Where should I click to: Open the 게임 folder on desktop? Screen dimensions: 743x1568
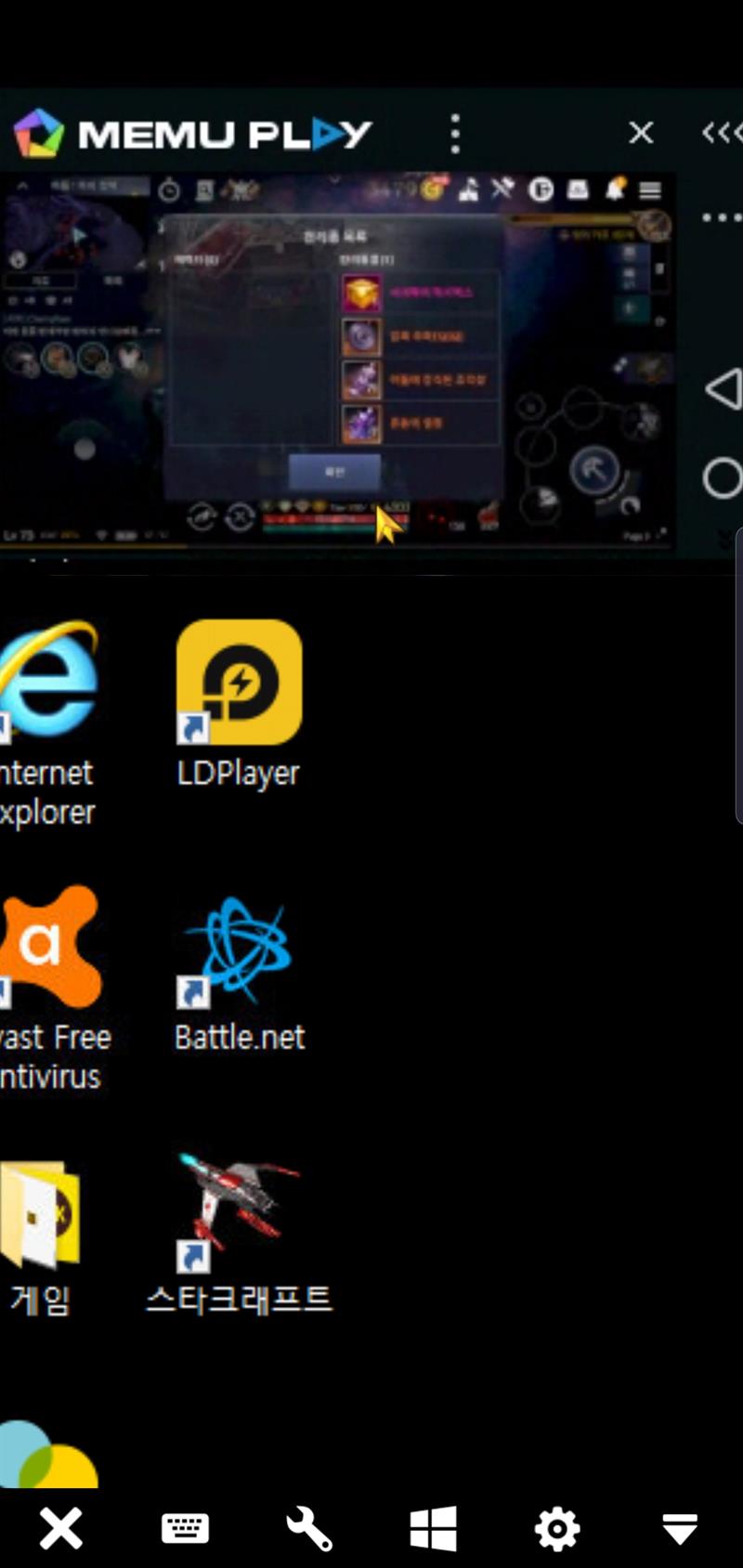tap(39, 1239)
